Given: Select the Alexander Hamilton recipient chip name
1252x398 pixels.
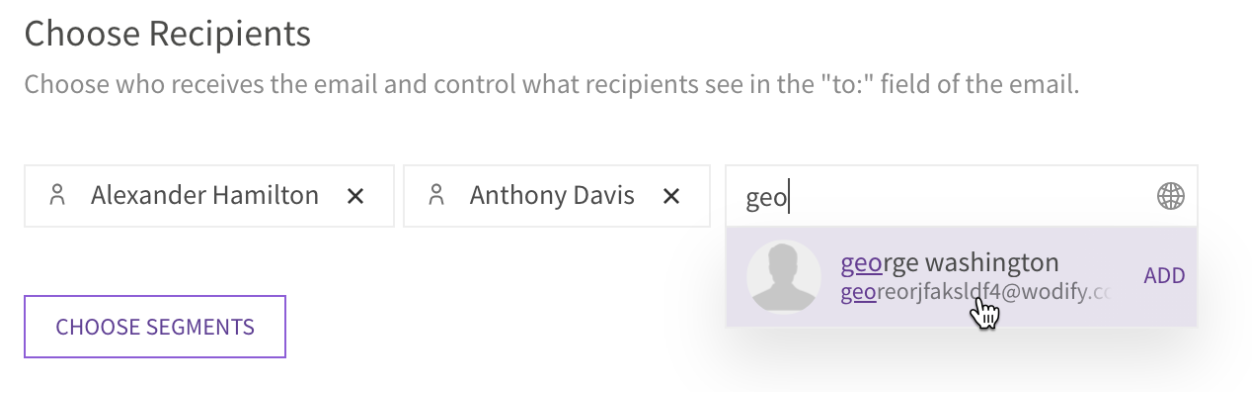Looking at the screenshot, I should [205, 196].
